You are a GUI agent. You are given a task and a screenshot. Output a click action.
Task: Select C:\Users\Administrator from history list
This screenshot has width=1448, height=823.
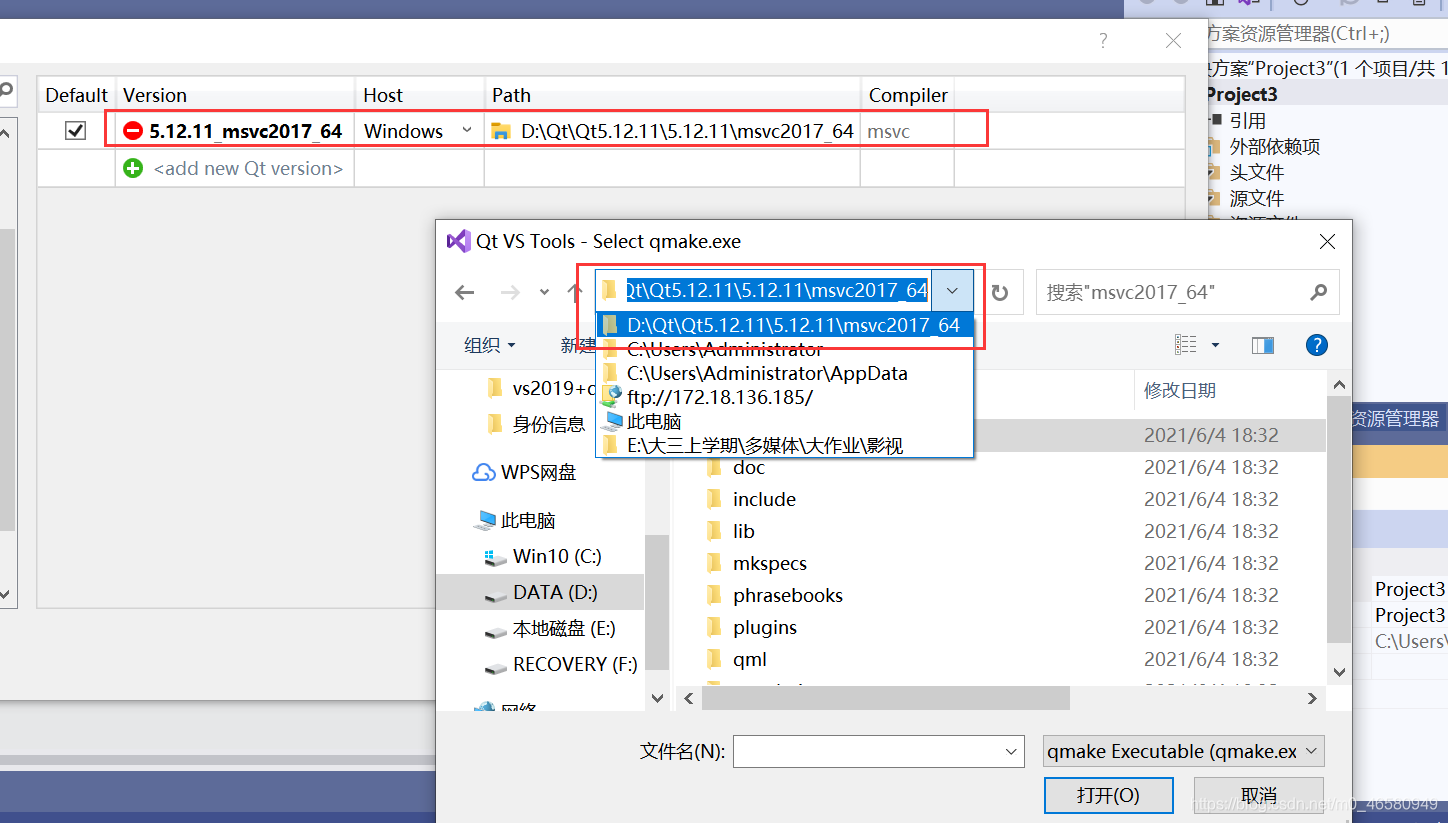(x=785, y=349)
